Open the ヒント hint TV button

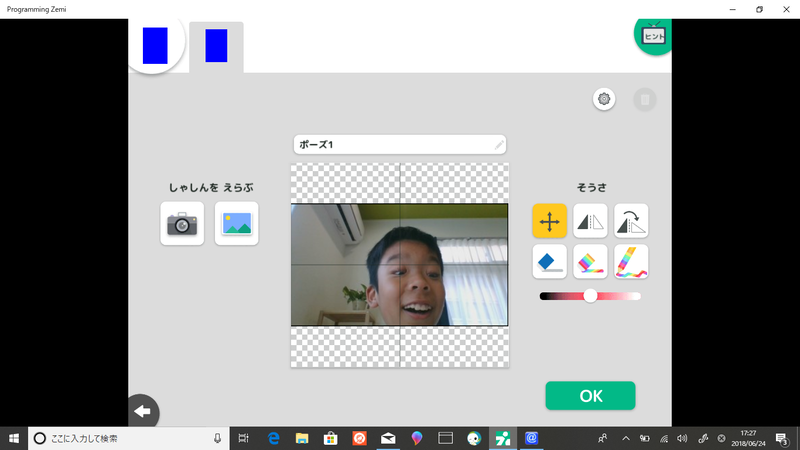[x=653, y=36]
